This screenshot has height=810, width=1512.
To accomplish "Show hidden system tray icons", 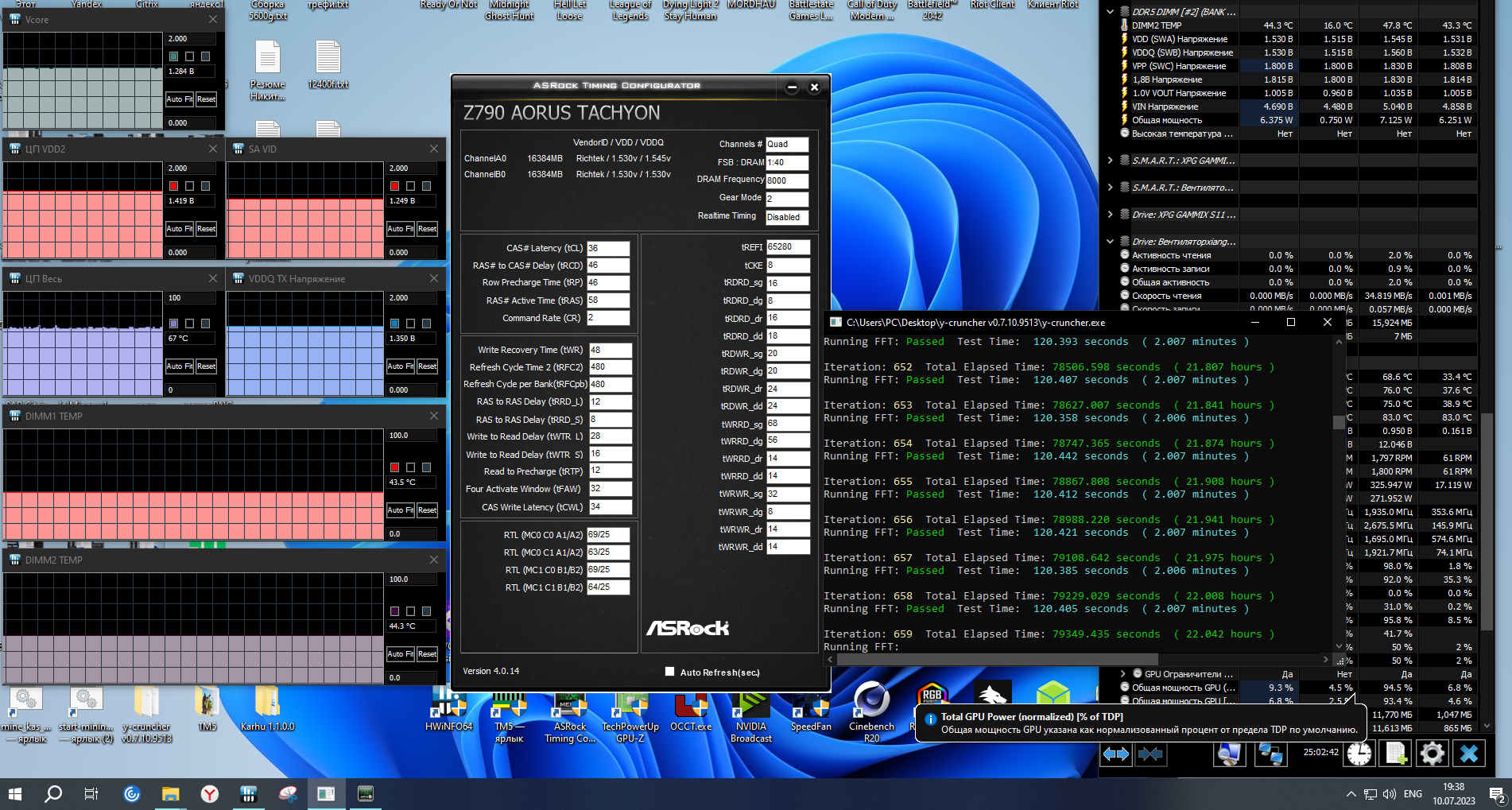I will tap(1351, 794).
